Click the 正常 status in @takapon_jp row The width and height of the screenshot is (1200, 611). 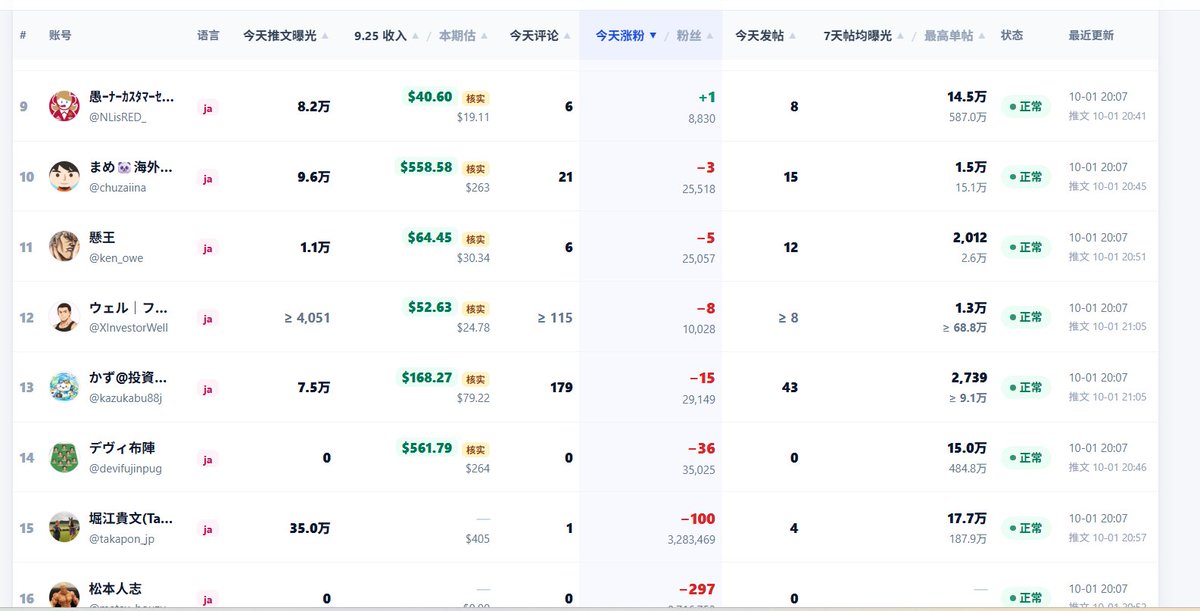(1026, 528)
